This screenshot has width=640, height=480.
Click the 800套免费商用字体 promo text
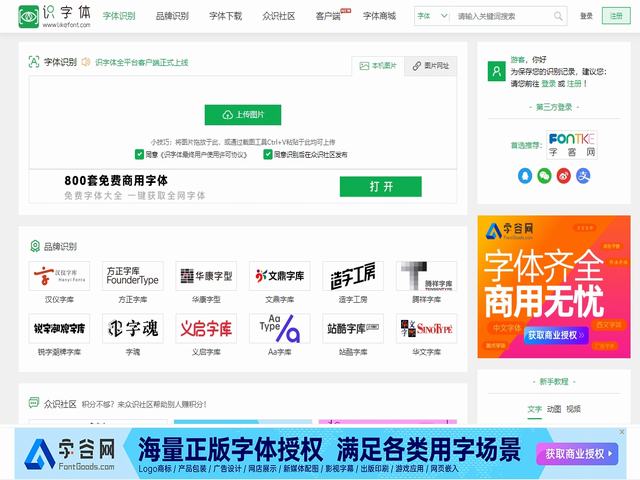click(x=116, y=180)
